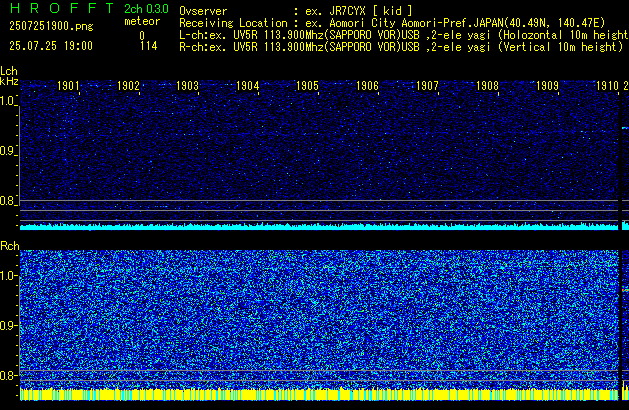Click the 1901 time marker
The width and height of the screenshot is (629, 410).
click(x=68, y=86)
